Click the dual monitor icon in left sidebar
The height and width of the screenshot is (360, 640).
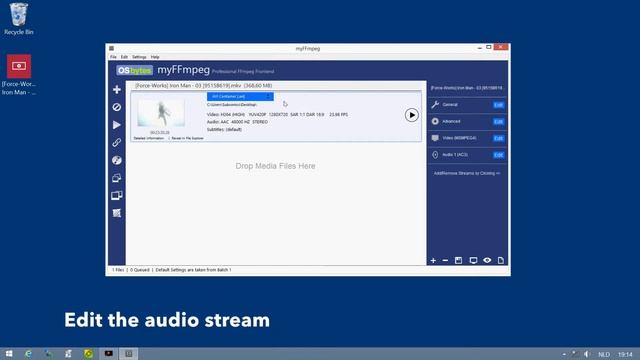[117, 196]
